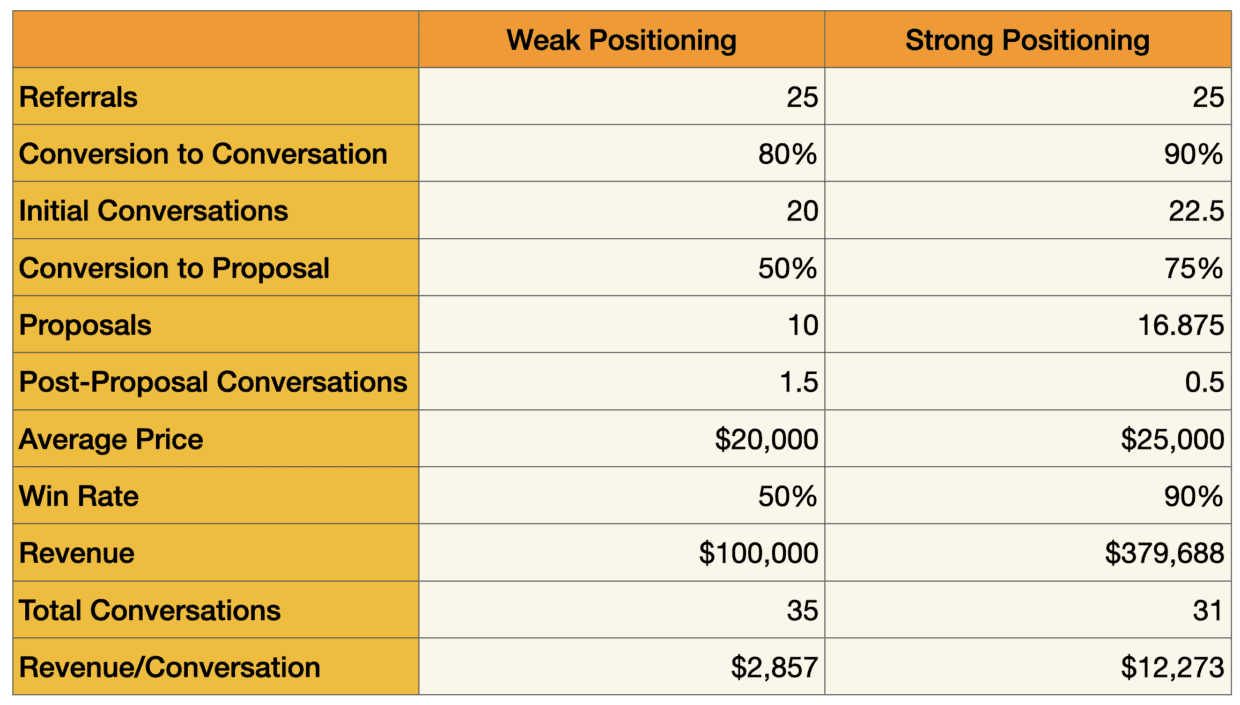Click the 22.5 initial conversations cell
Image resolution: width=1240 pixels, height=705 pixels.
[1028, 211]
